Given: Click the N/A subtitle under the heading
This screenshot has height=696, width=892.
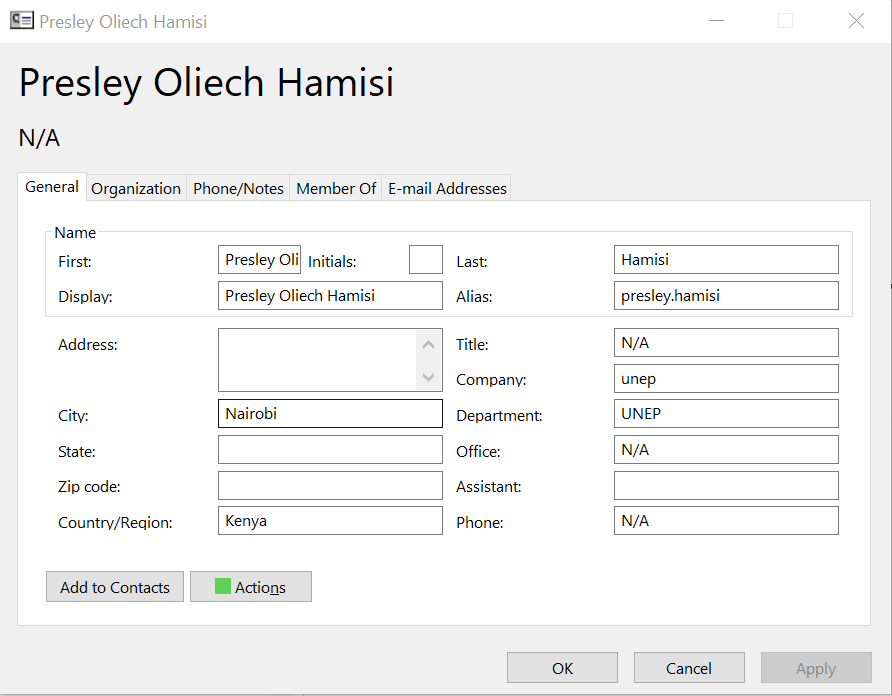Looking at the screenshot, I should (39, 138).
